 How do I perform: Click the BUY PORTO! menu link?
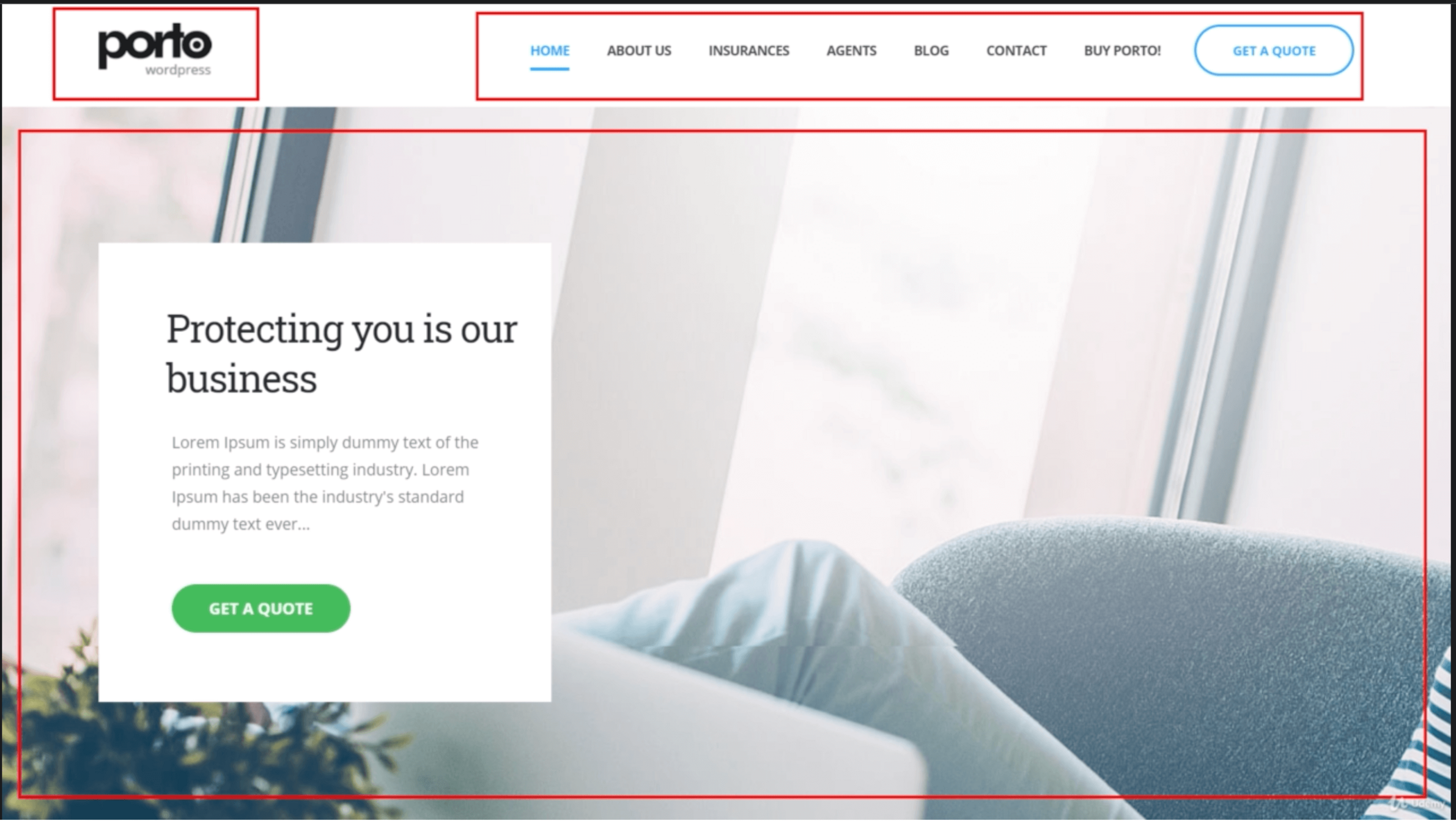pos(1122,51)
